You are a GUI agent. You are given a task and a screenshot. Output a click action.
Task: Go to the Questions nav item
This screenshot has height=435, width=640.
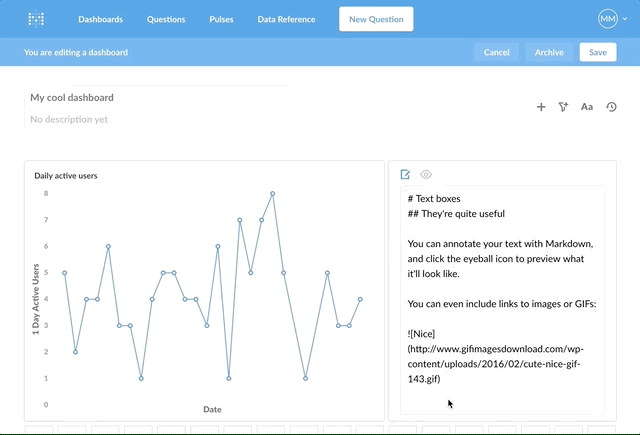click(x=166, y=19)
